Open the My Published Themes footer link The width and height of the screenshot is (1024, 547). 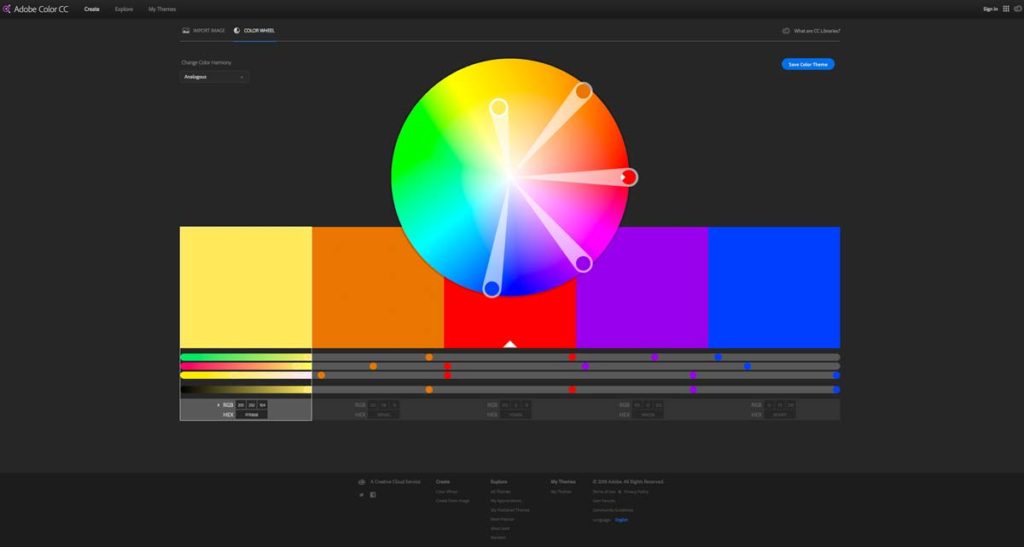510,510
